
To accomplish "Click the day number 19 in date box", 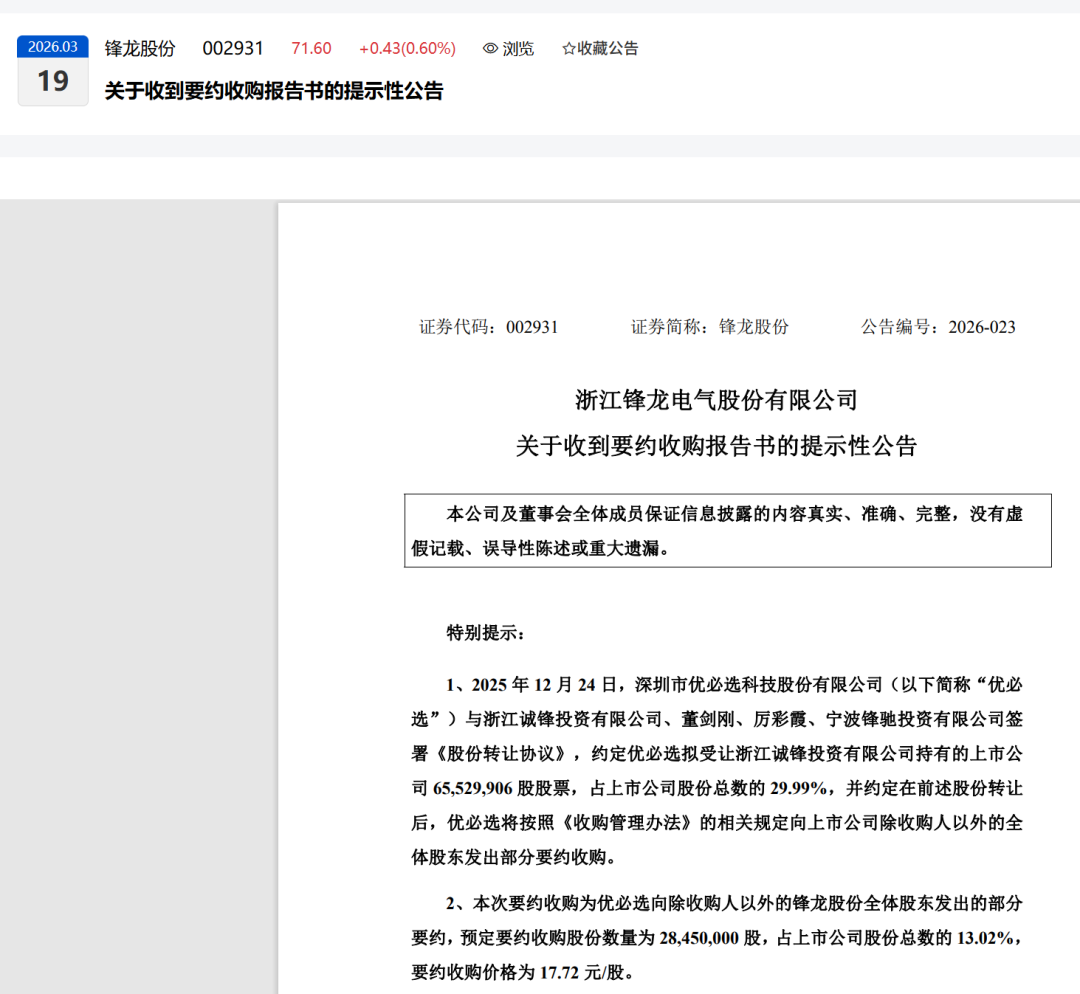I will click(x=53, y=81).
